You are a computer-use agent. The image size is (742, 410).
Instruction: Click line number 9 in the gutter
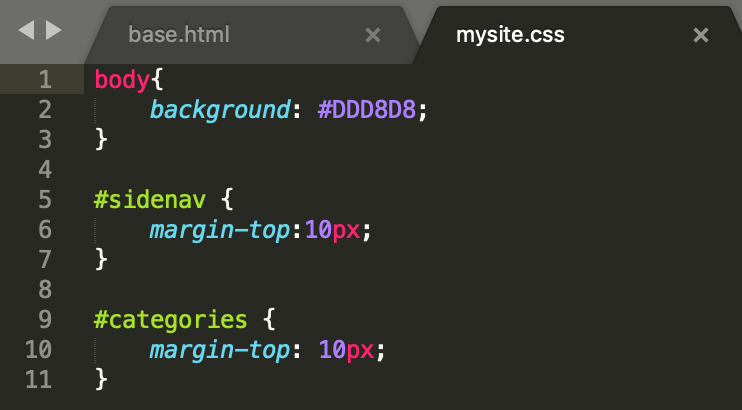tap(44, 320)
